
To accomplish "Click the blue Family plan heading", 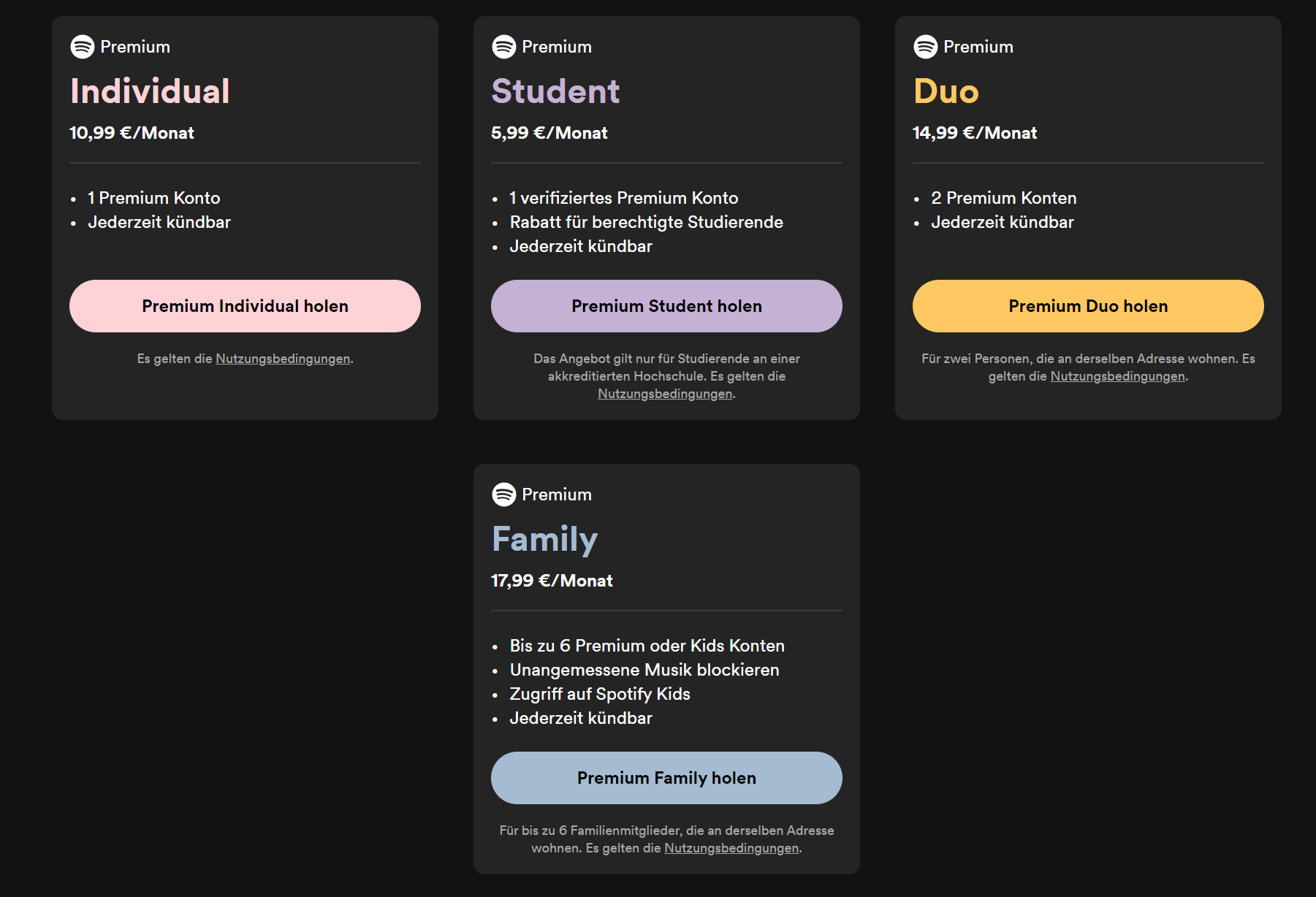I will click(x=545, y=539).
